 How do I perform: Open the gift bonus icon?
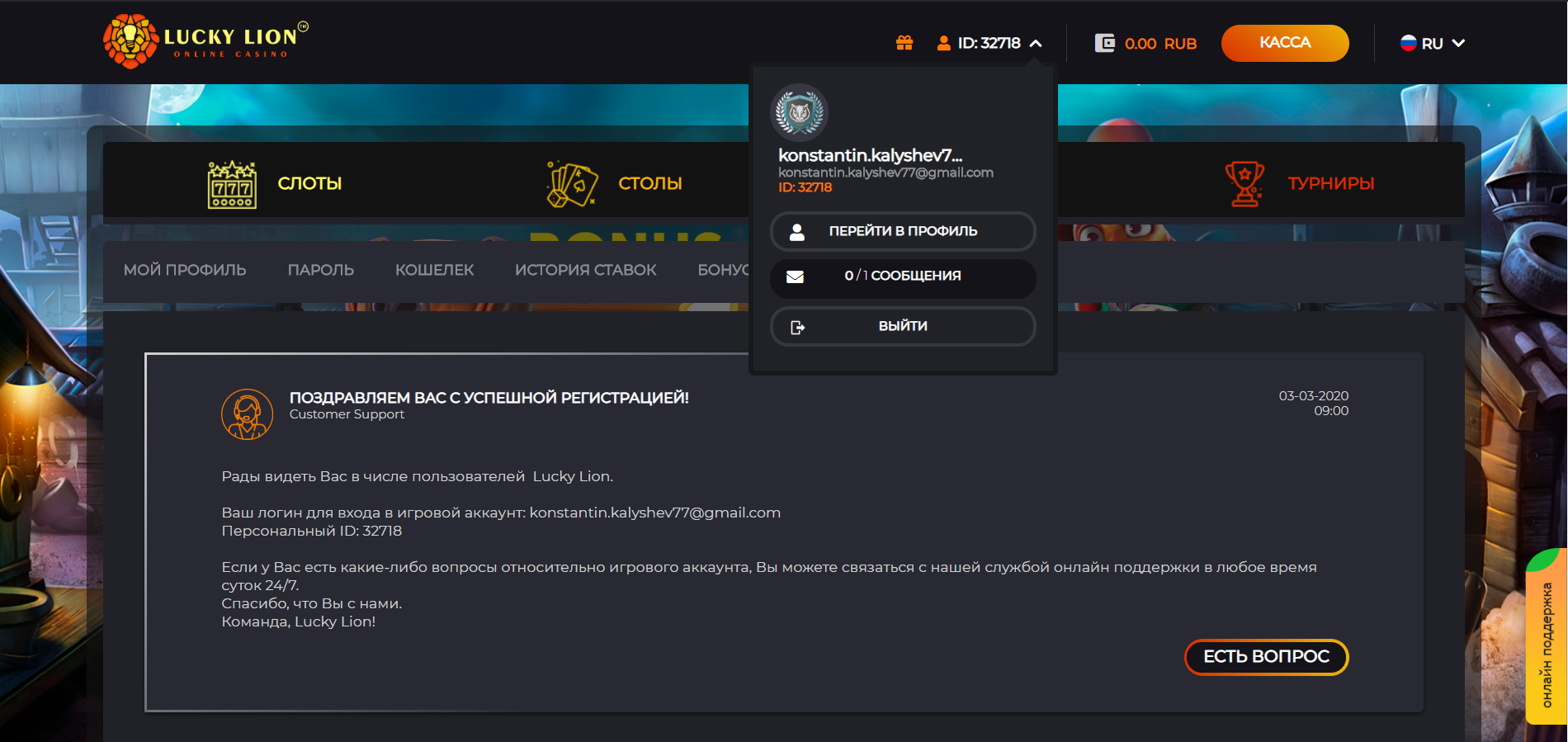point(904,43)
